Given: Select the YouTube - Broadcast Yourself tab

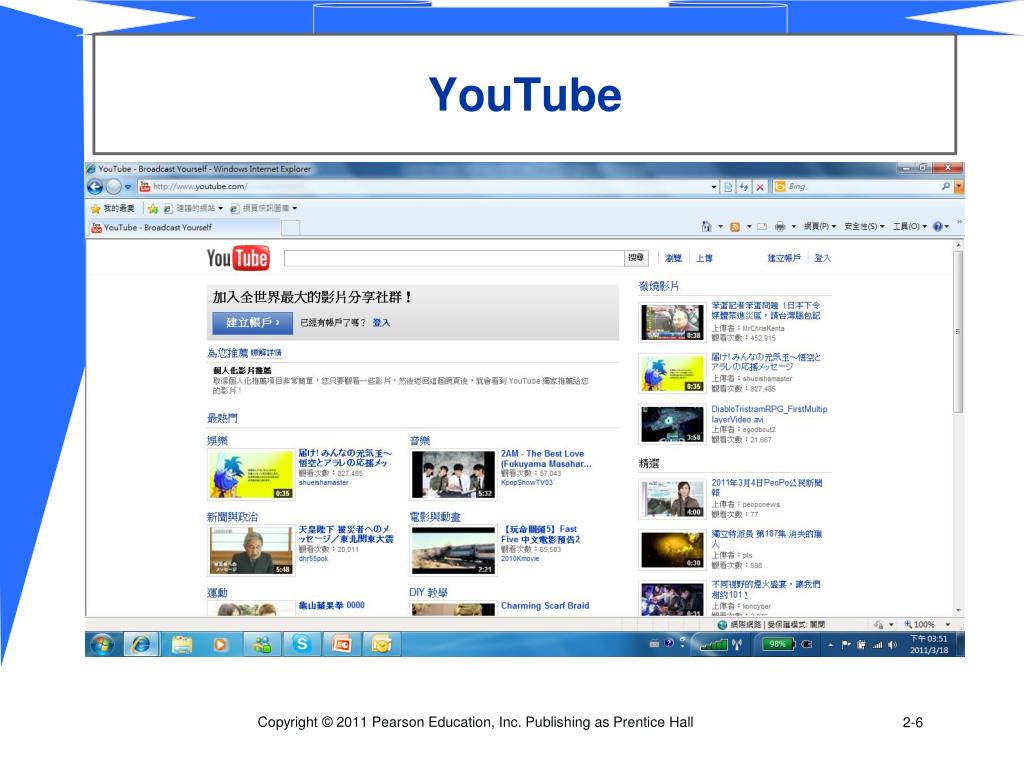Looking at the screenshot, I should pos(184,227).
